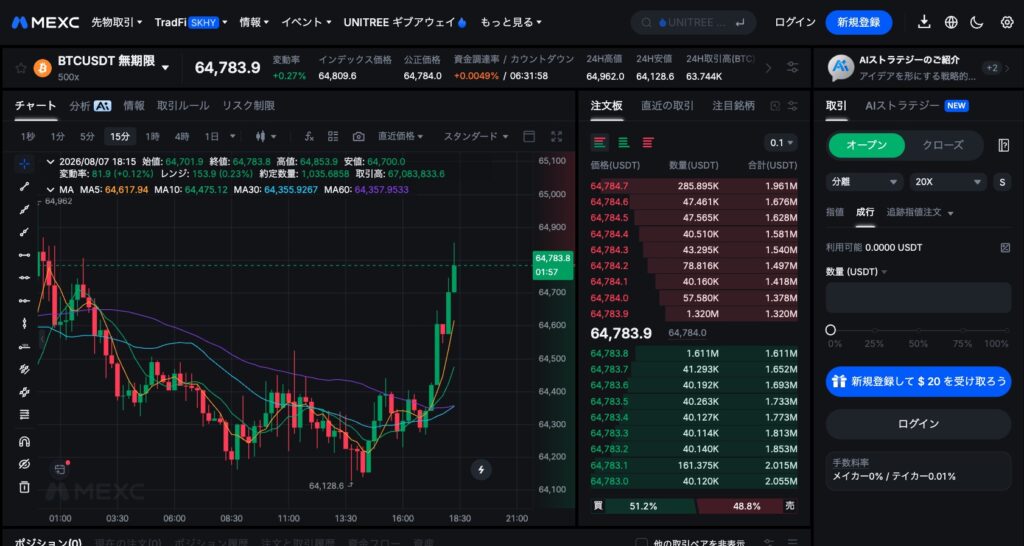Switch to AIストラテジー tab
Screen dimensions: 1024x546
click(x=916, y=106)
